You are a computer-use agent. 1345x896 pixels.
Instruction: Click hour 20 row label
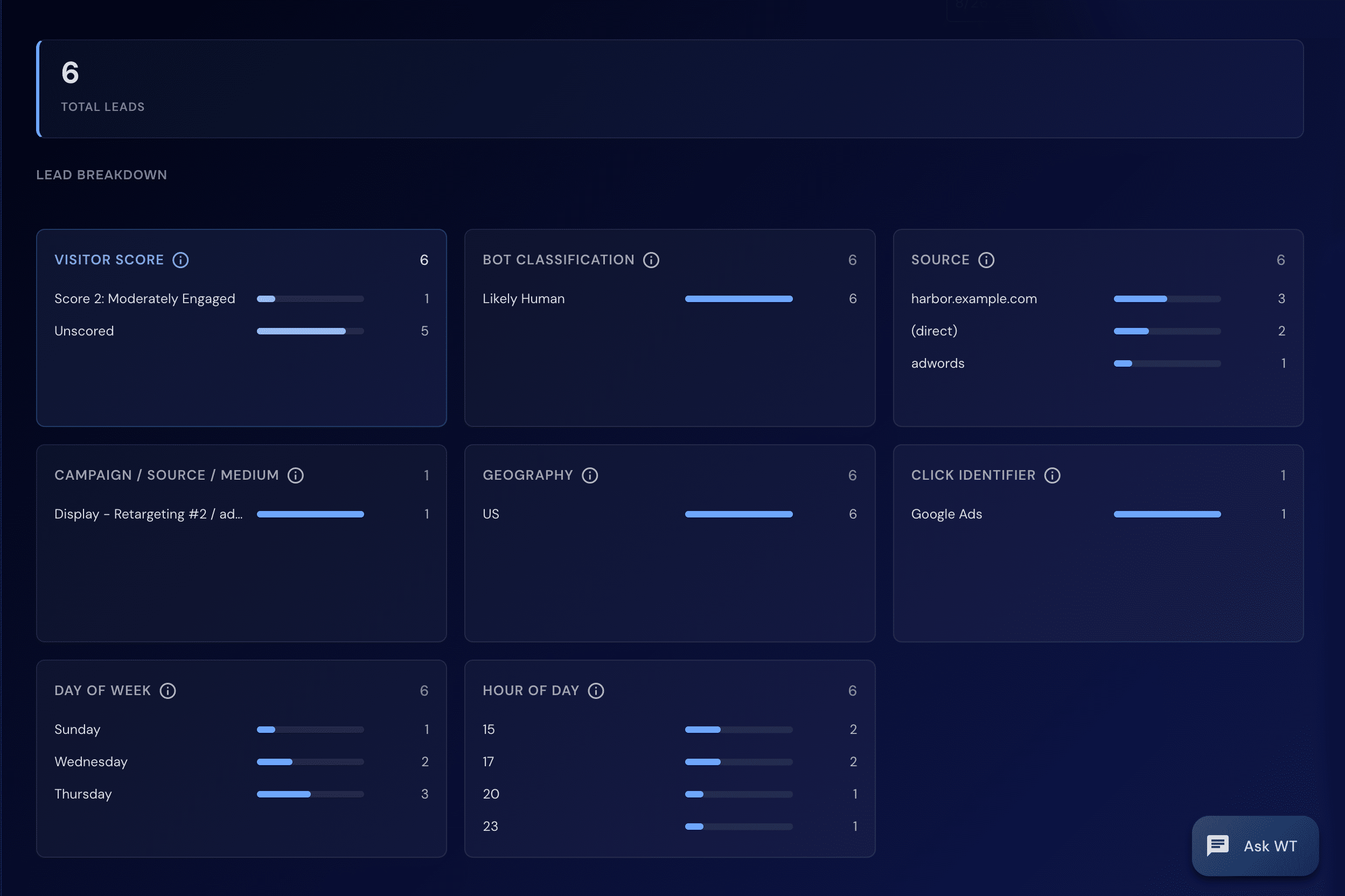tap(491, 794)
